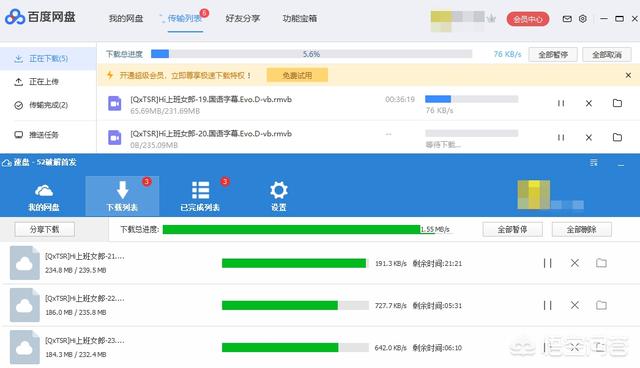Viewport: 640px width, 368px height.
Task: Pause the episode 21 download in 速盘
Action: pos(547,263)
